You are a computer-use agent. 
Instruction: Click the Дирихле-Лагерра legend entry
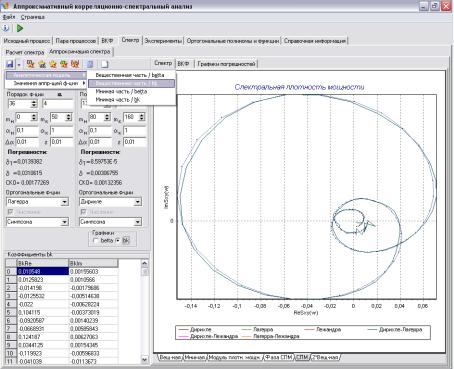(x=395, y=329)
